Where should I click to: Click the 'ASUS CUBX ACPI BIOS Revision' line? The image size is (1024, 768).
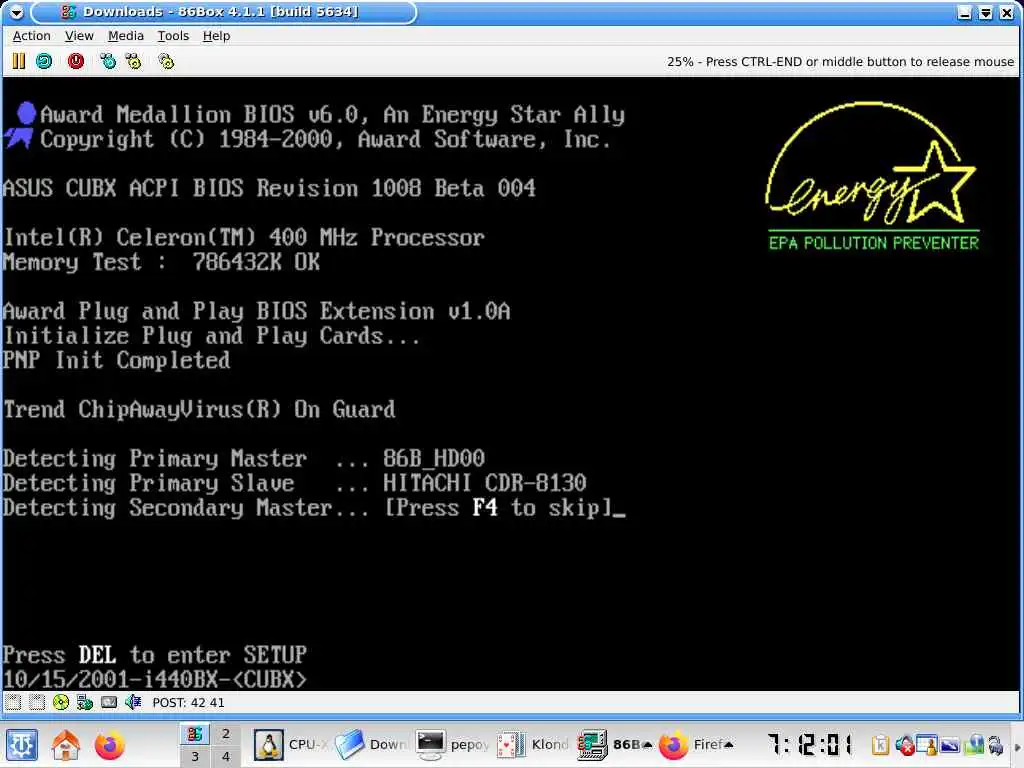pyautogui.click(x=269, y=188)
